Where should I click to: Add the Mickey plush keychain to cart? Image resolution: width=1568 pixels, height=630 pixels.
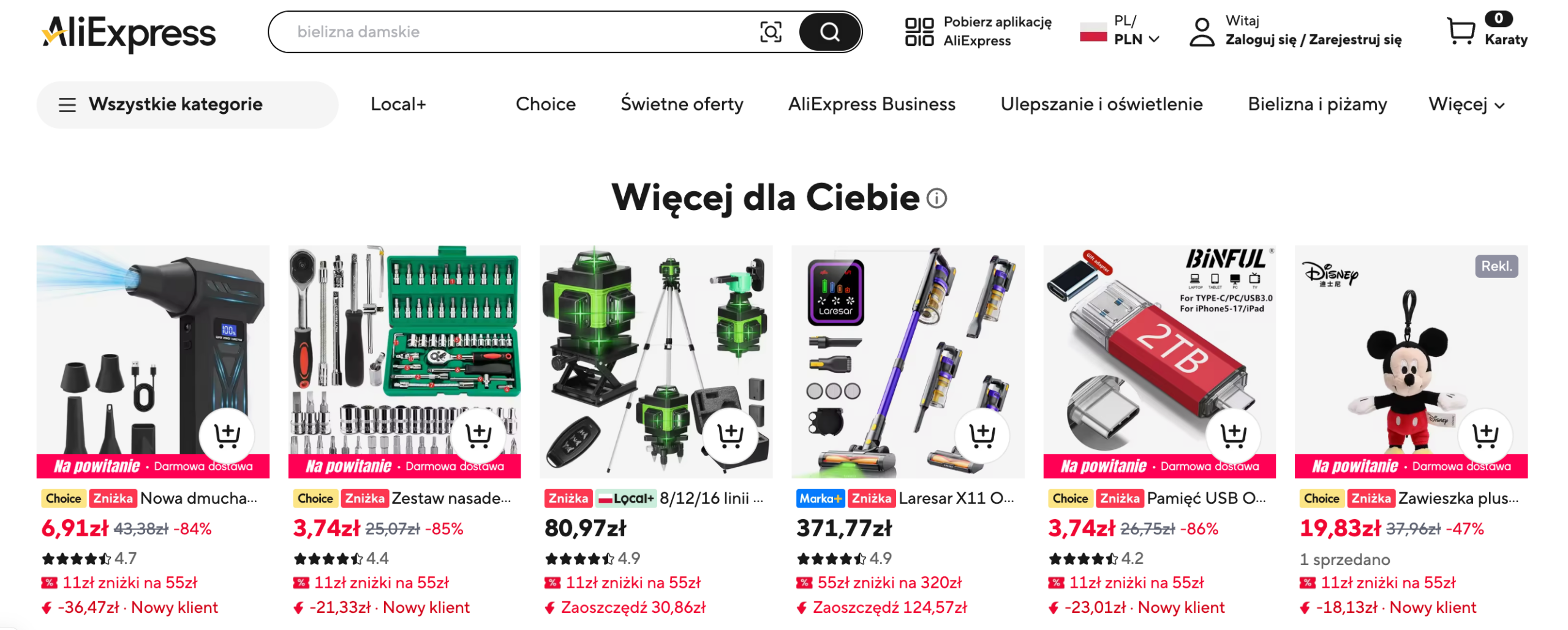coord(1485,435)
